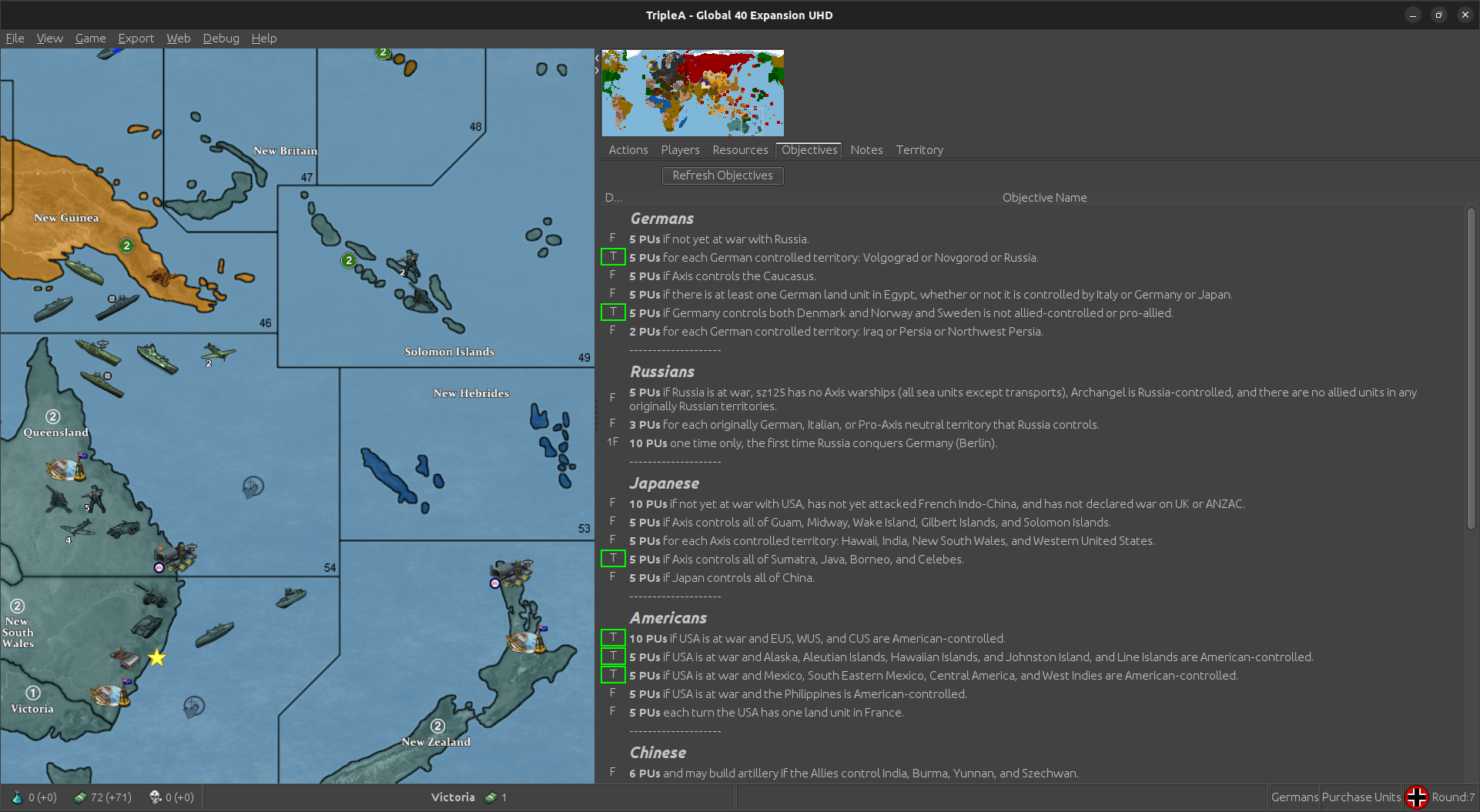Open the Game menu
The width and height of the screenshot is (1480, 812).
pos(91,38)
